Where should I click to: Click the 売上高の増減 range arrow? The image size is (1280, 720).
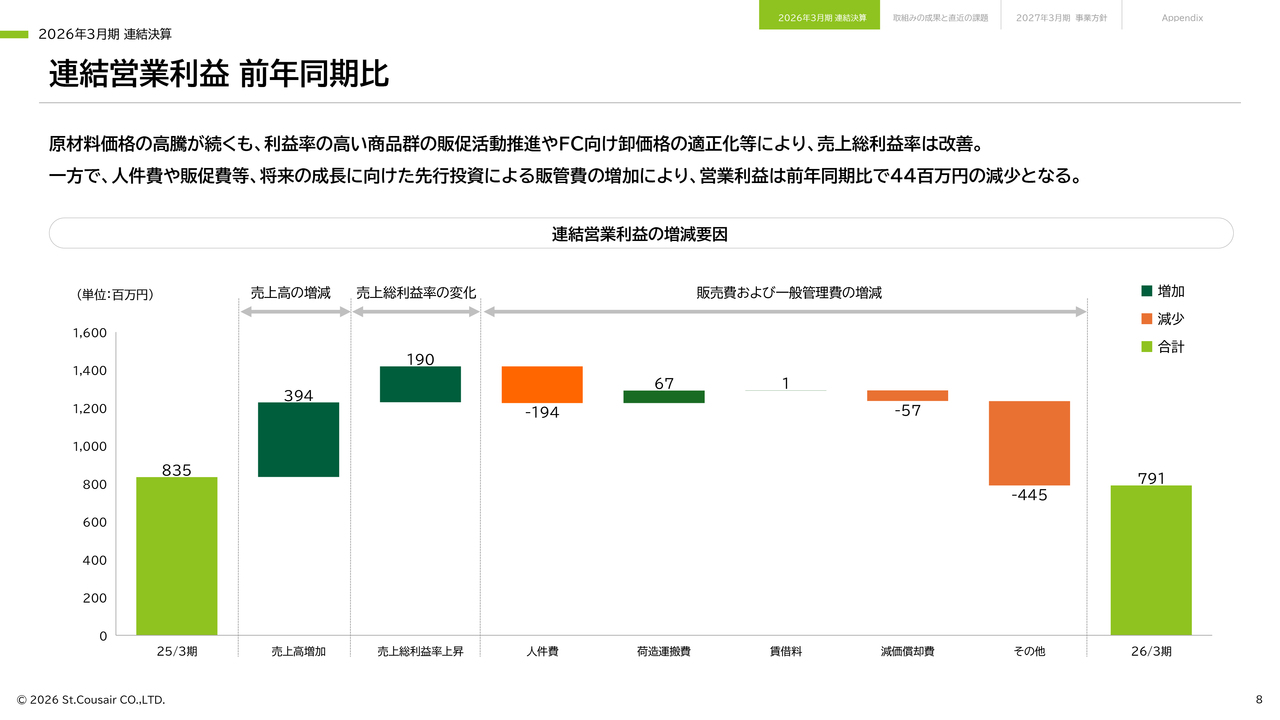click(x=295, y=312)
